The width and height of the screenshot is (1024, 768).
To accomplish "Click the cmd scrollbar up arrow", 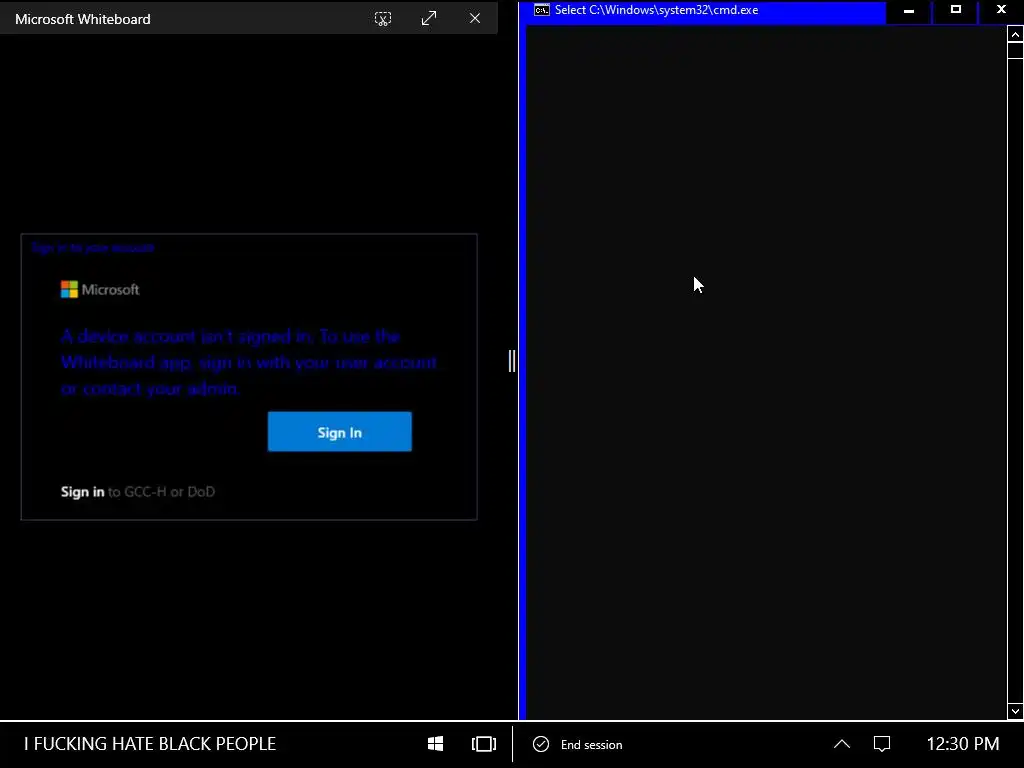I will (1015, 34).
